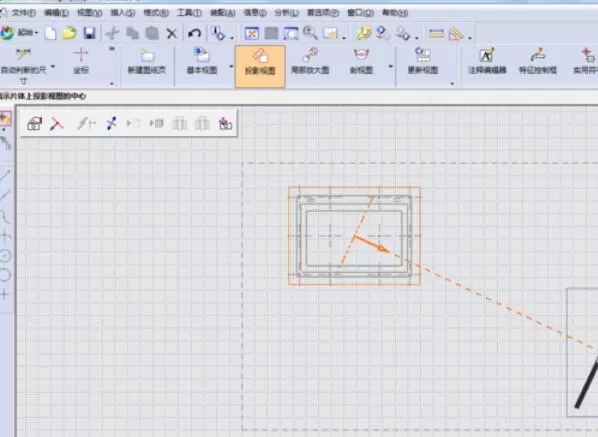
Task: Click the orange projection direction arrow
Action: click(371, 244)
